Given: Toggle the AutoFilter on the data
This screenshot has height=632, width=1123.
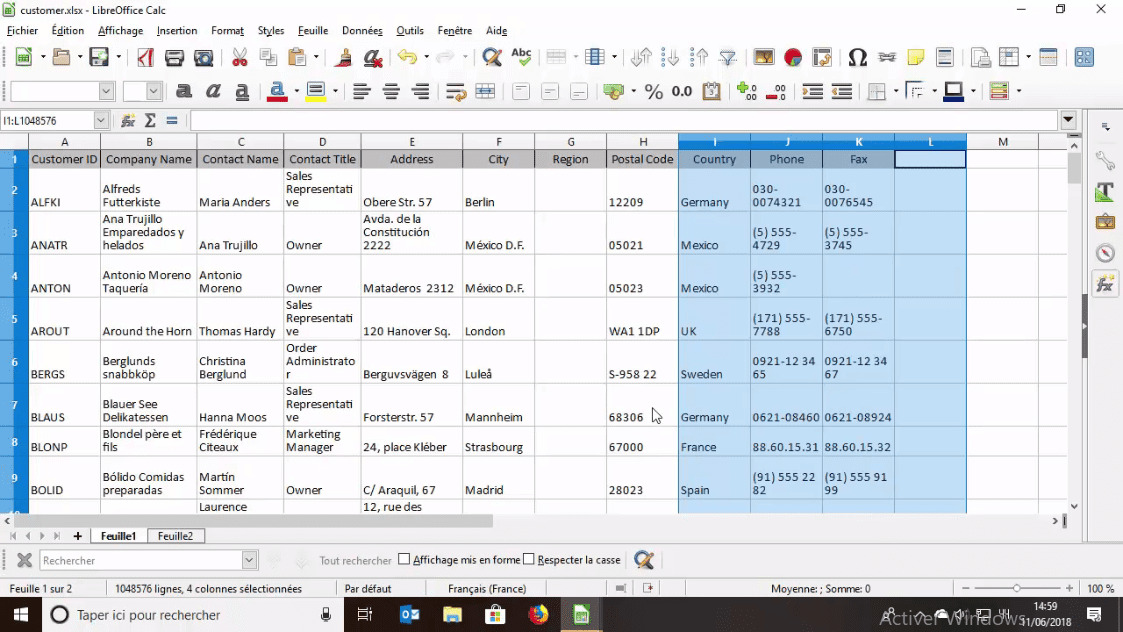Looking at the screenshot, I should click(728, 57).
